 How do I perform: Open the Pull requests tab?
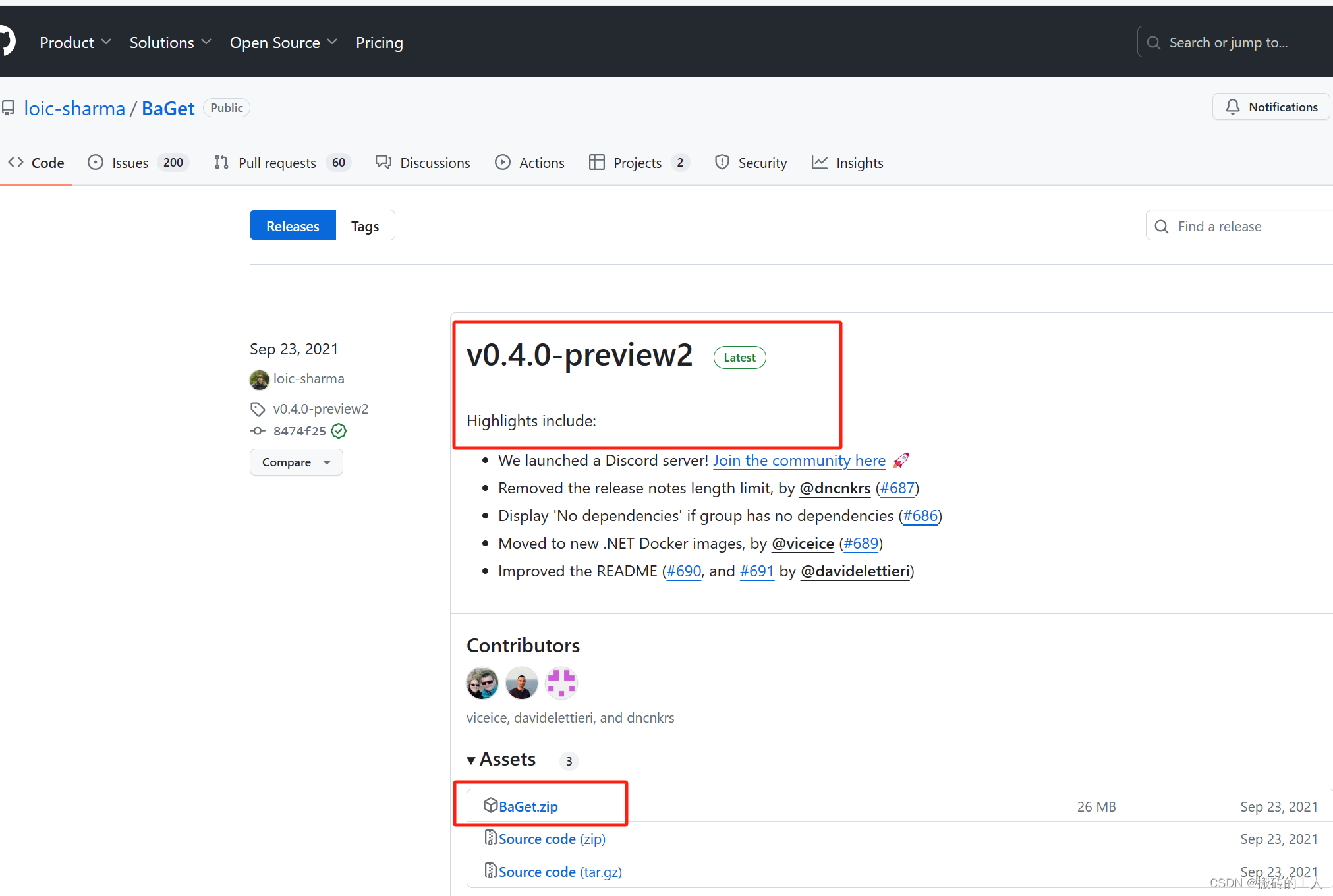[x=277, y=163]
